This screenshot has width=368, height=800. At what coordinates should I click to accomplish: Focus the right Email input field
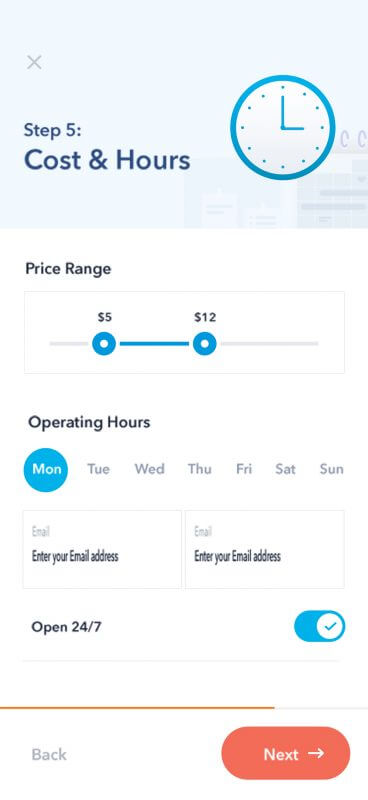click(x=264, y=549)
